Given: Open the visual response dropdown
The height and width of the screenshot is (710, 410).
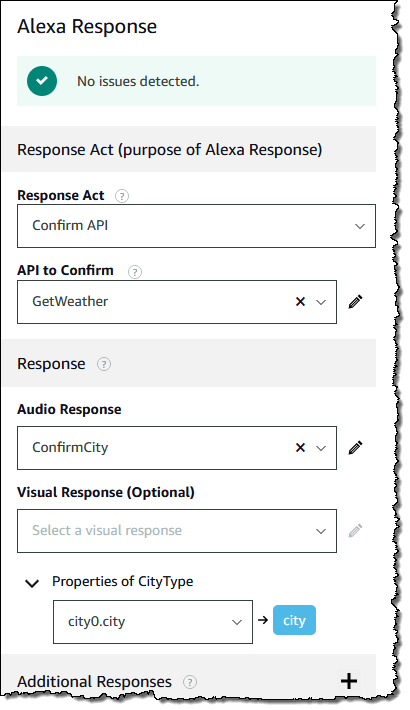Looking at the screenshot, I should click(177, 531).
